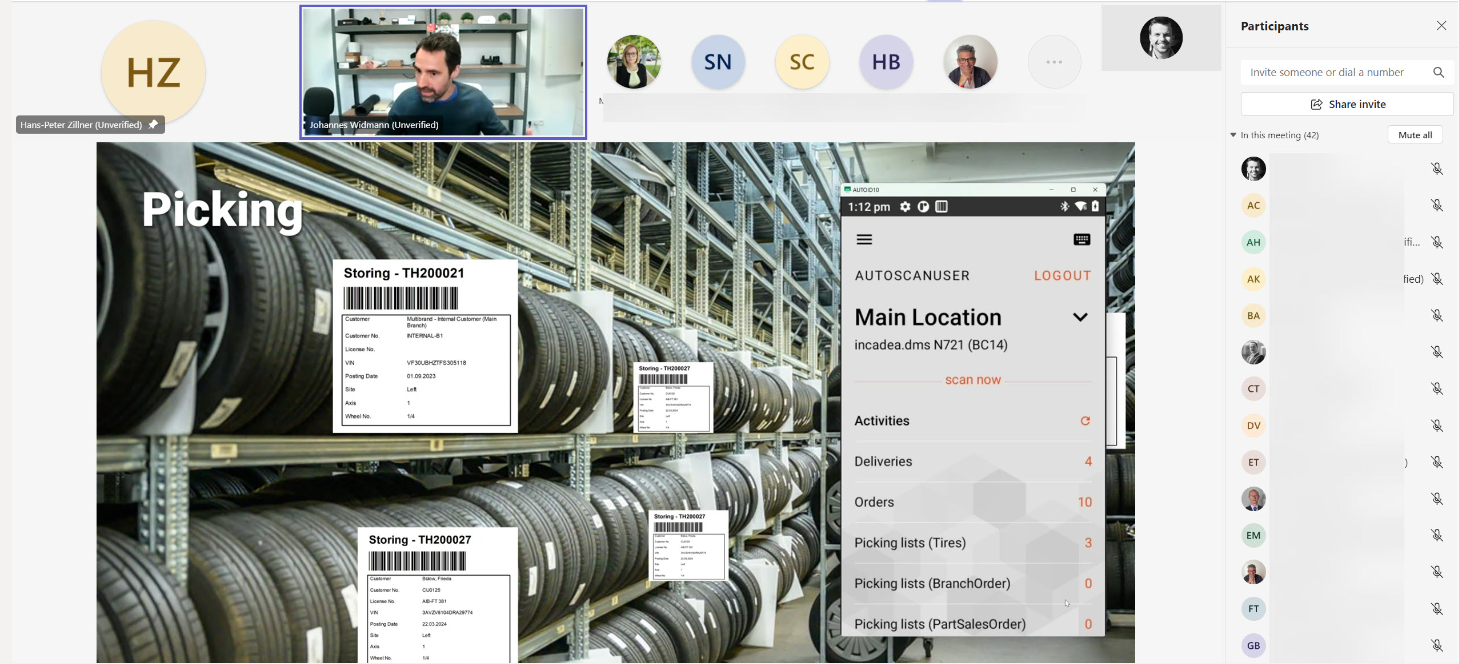The height and width of the screenshot is (664, 1459).
Task: Open Picking lists (Tires)
Action: pyautogui.click(x=973, y=543)
